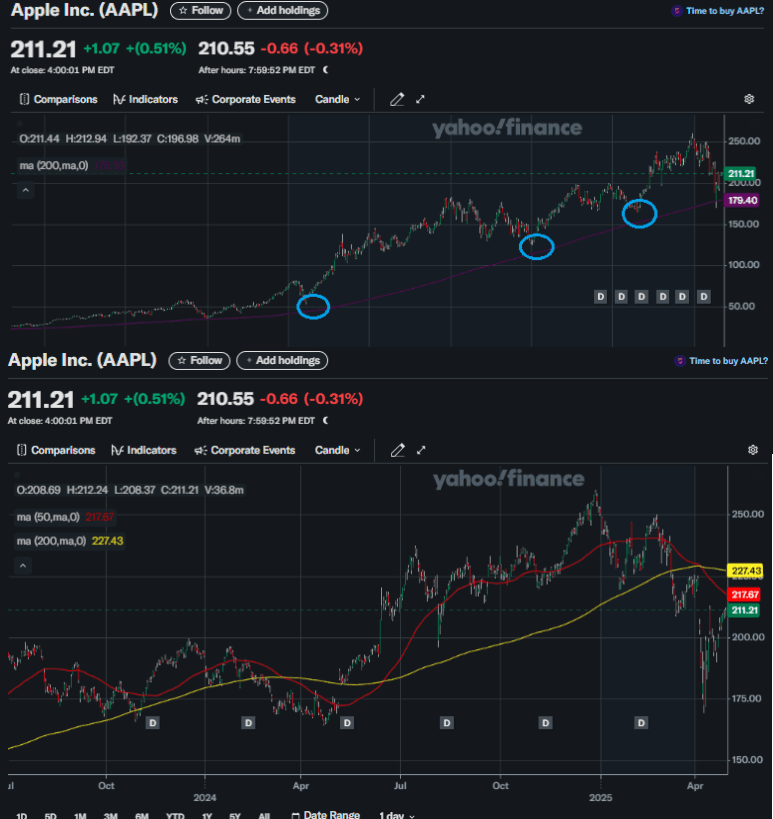The width and height of the screenshot is (773, 819).
Task: Open Corporate Events in bottom chart toolbar
Action: (245, 450)
